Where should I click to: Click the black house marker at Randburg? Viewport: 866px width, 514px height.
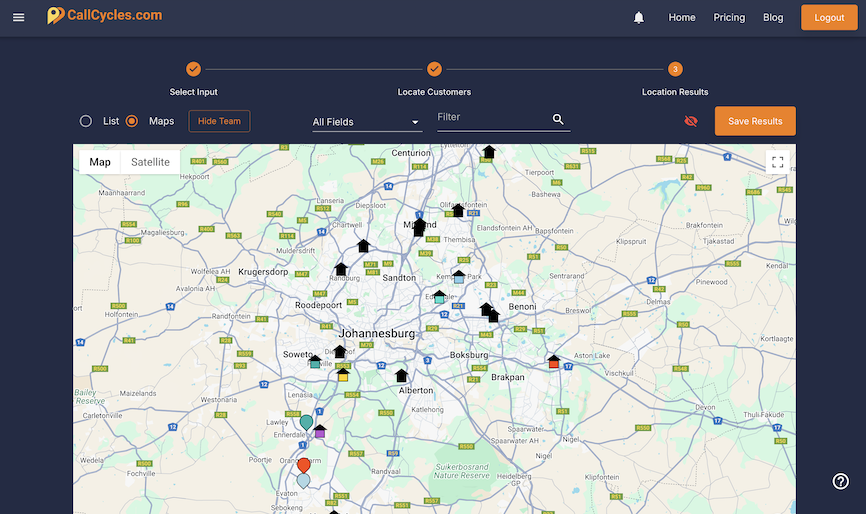point(341,269)
